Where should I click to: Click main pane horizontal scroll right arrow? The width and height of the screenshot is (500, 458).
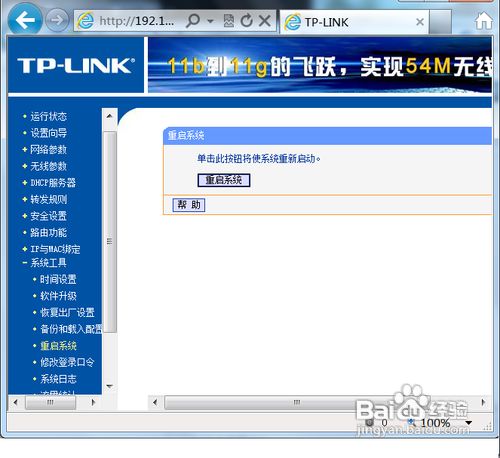(484, 402)
